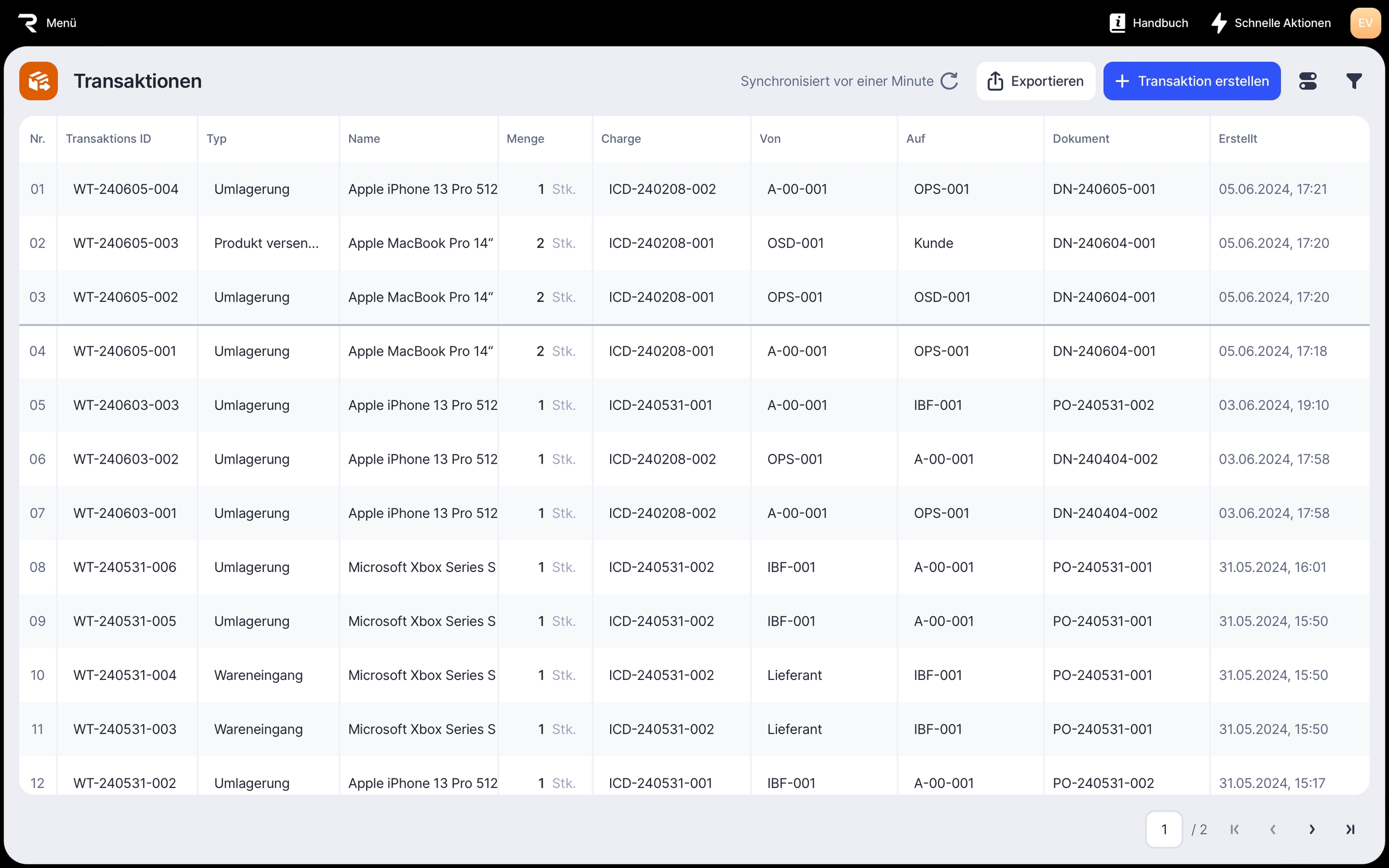Image resolution: width=1389 pixels, height=868 pixels.
Task: Open transaction WT-240605-003 row
Action: point(125,243)
